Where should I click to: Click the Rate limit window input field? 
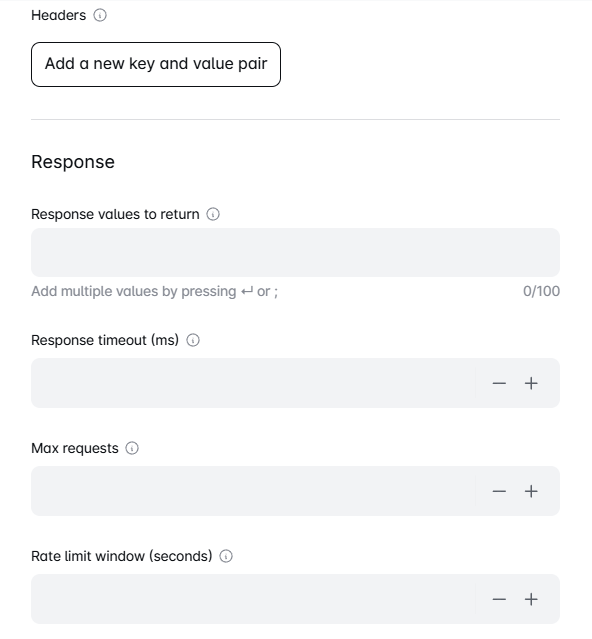click(x=253, y=599)
